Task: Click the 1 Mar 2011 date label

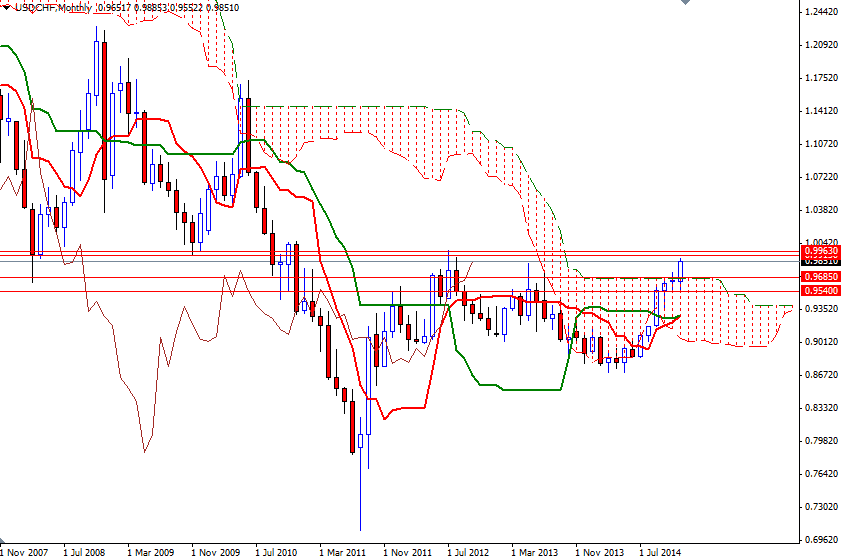Action: [342, 552]
